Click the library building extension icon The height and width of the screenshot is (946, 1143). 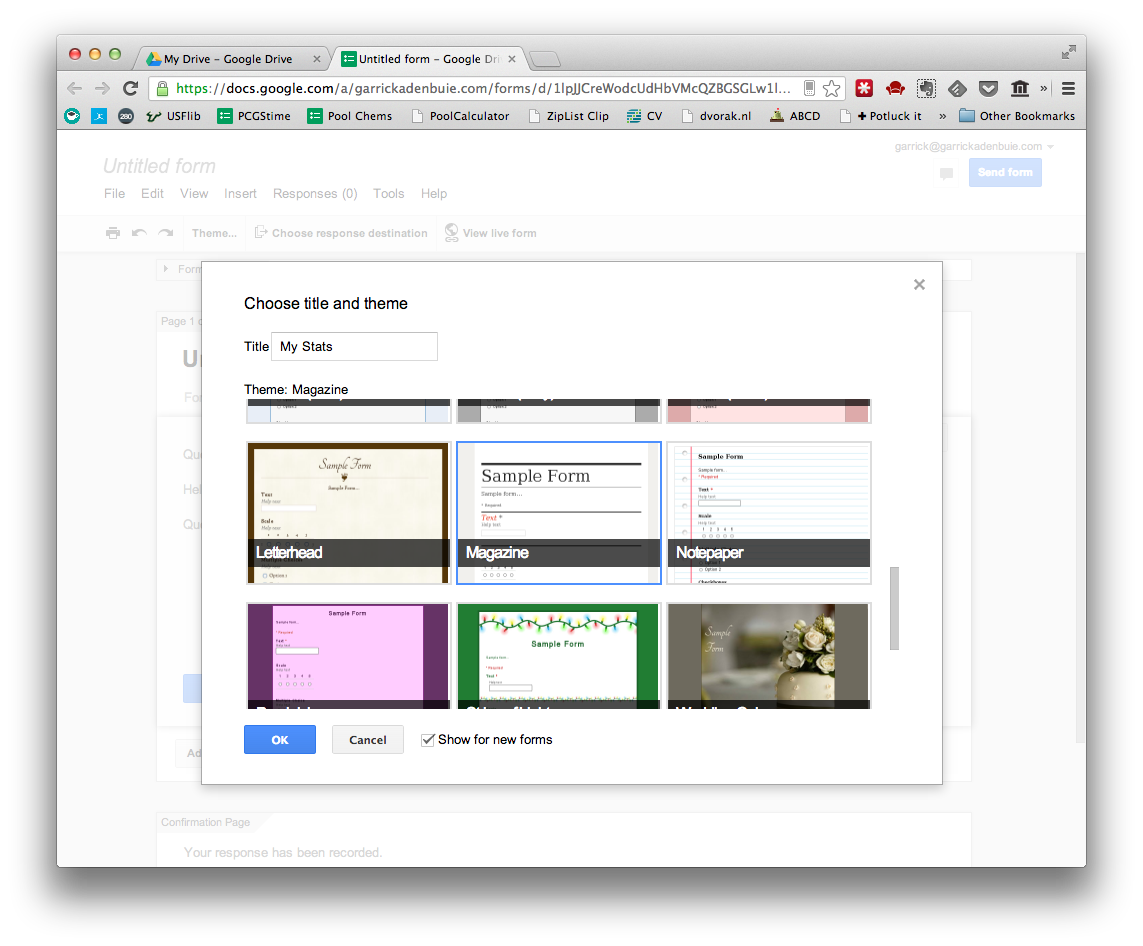(1020, 89)
